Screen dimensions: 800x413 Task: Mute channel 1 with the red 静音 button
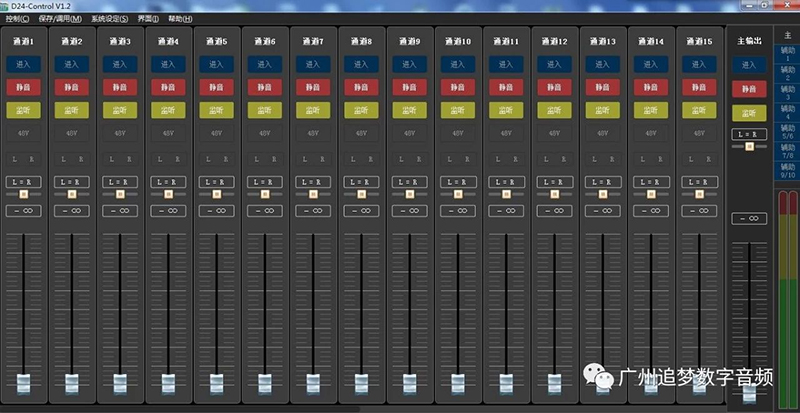coord(23,87)
